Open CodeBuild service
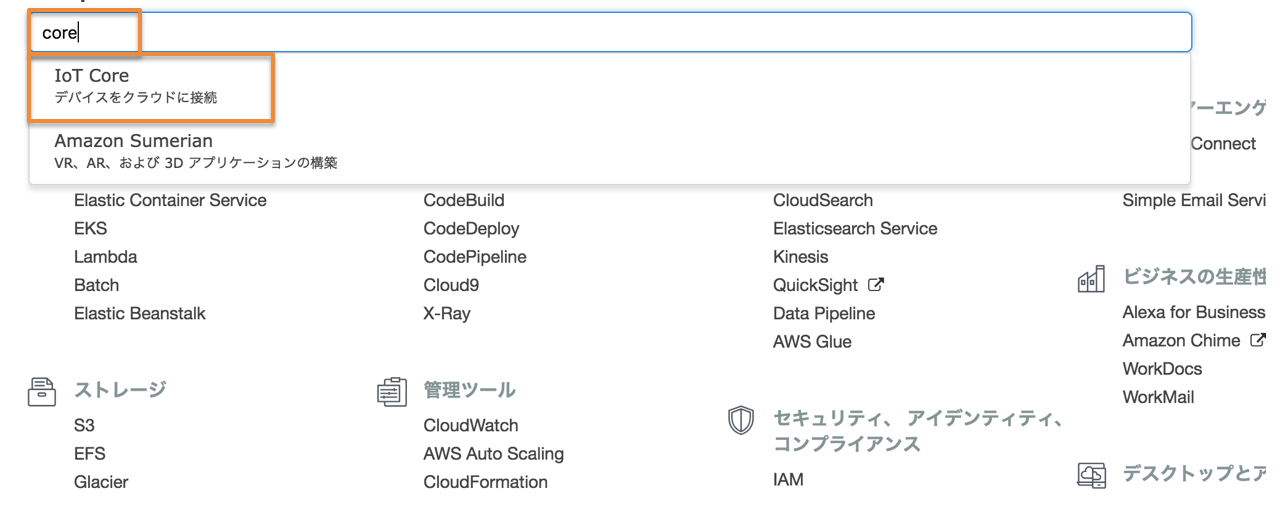1287x510 pixels. (464, 200)
